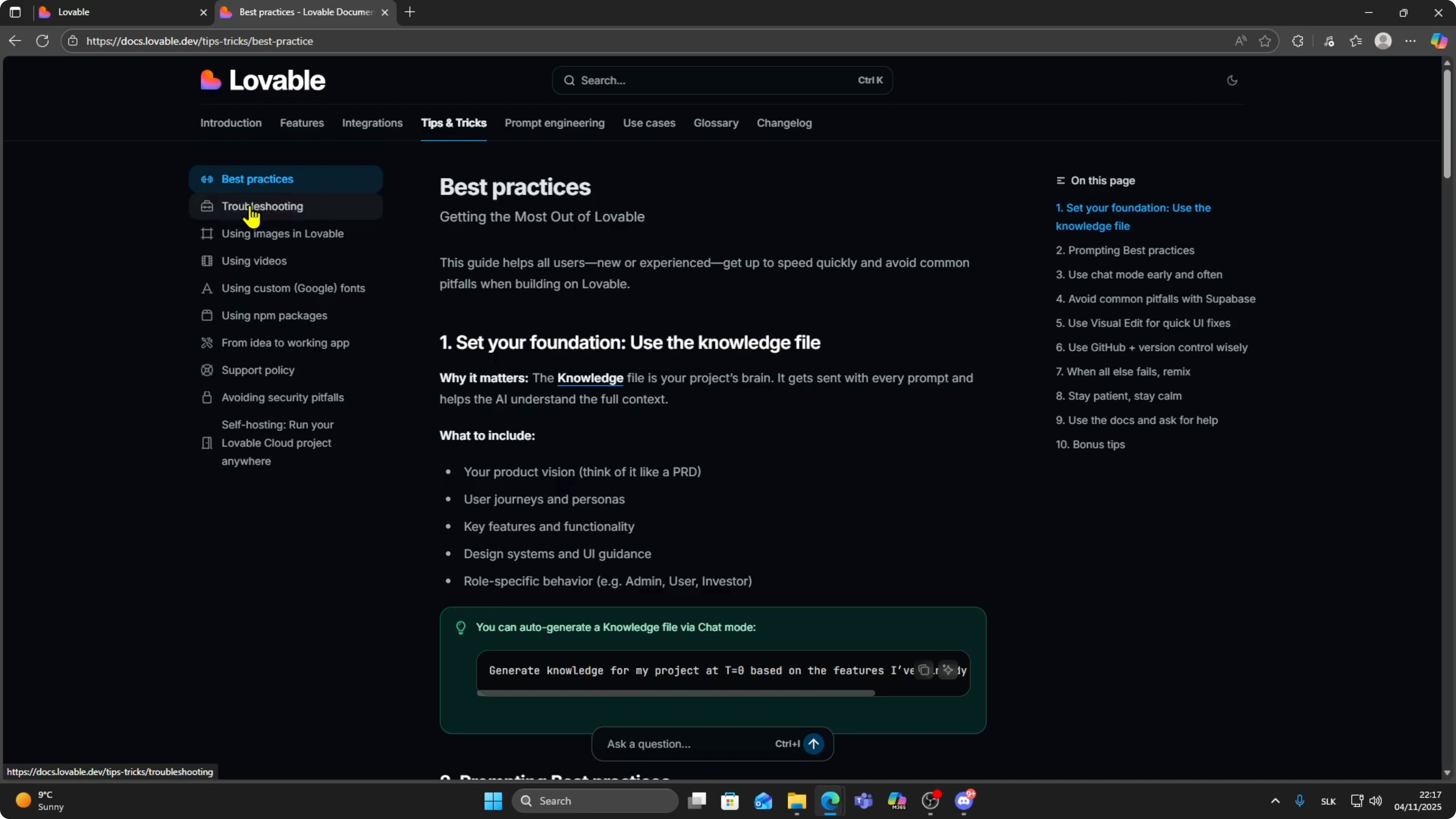Add page to favorites star icon

pos(1265,41)
